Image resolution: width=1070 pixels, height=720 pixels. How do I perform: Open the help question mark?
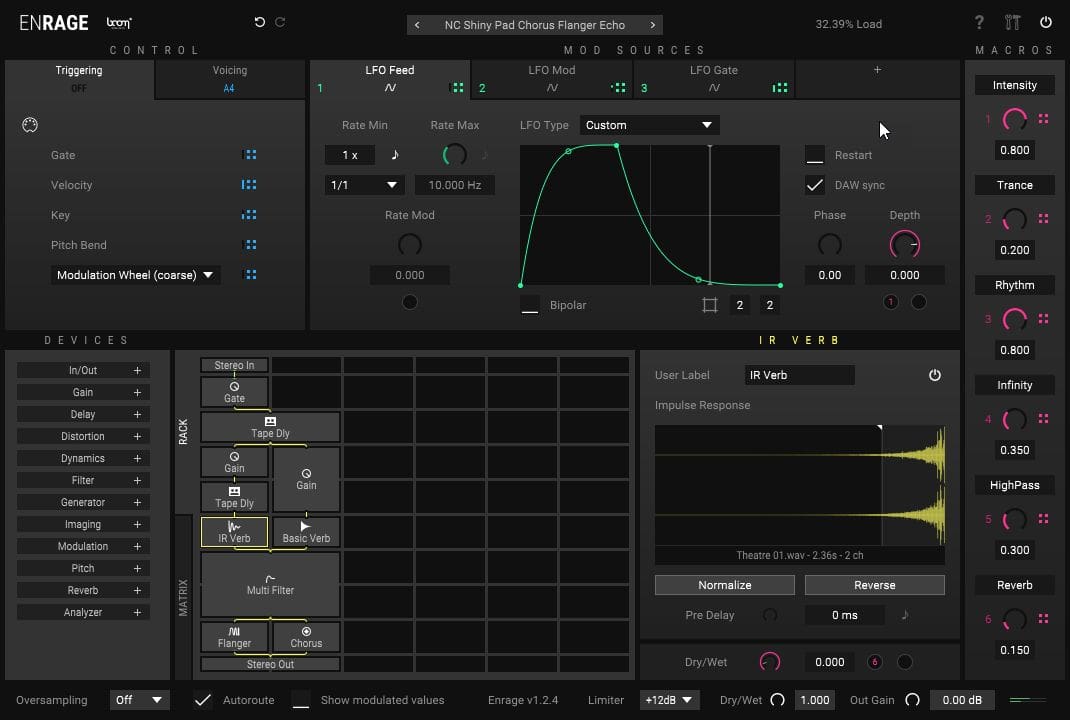coord(979,23)
